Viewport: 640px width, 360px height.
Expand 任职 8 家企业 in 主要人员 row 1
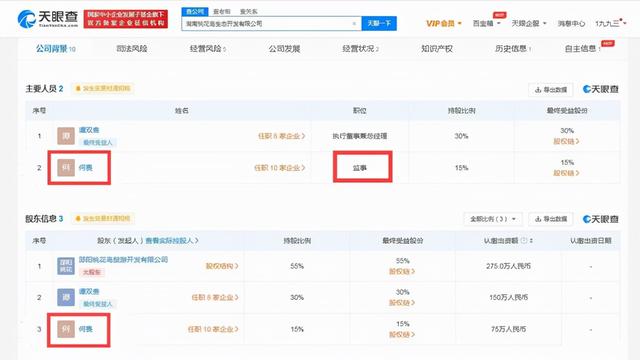(x=282, y=136)
